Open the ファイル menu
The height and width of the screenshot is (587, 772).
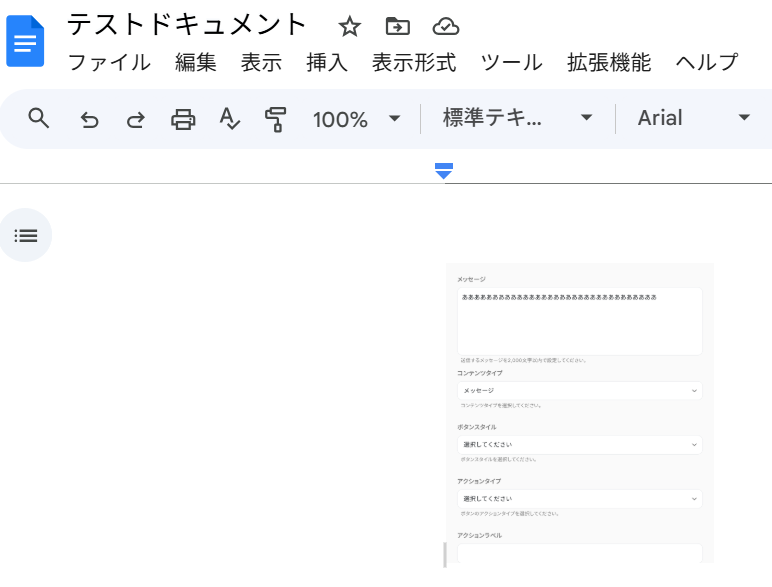pos(109,63)
